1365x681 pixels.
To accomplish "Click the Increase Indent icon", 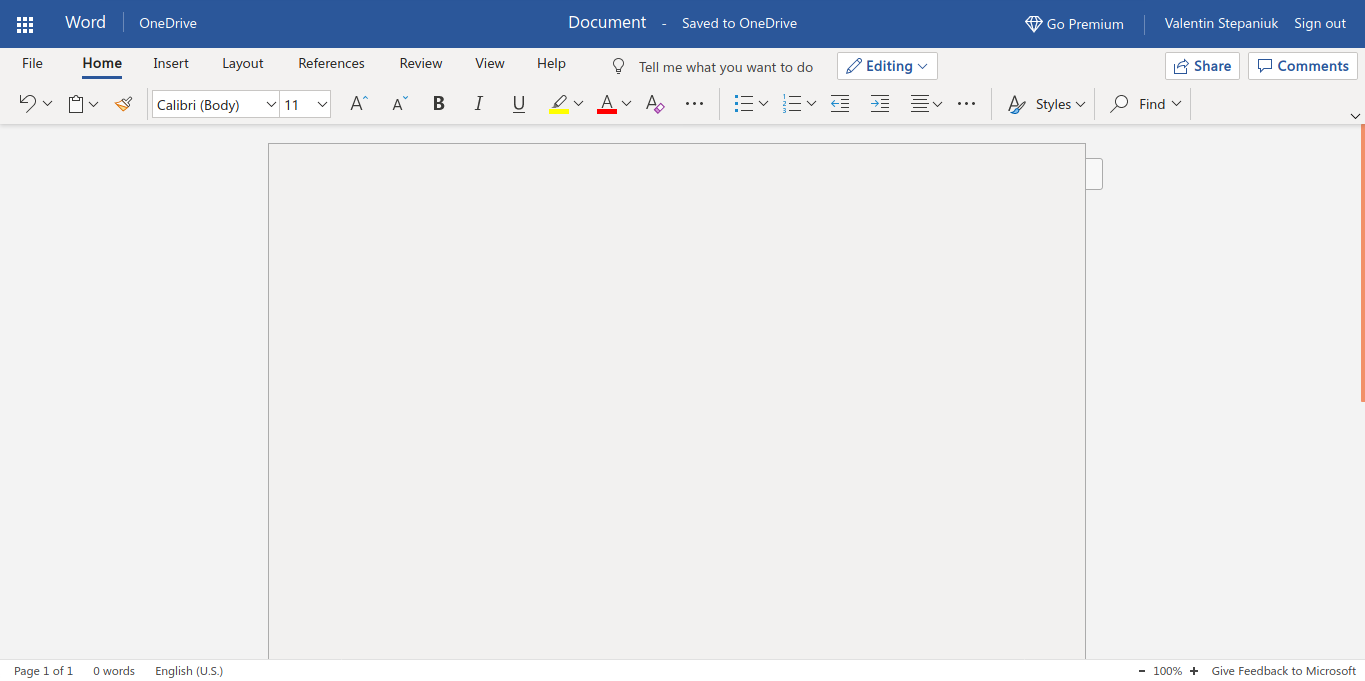I will [880, 104].
